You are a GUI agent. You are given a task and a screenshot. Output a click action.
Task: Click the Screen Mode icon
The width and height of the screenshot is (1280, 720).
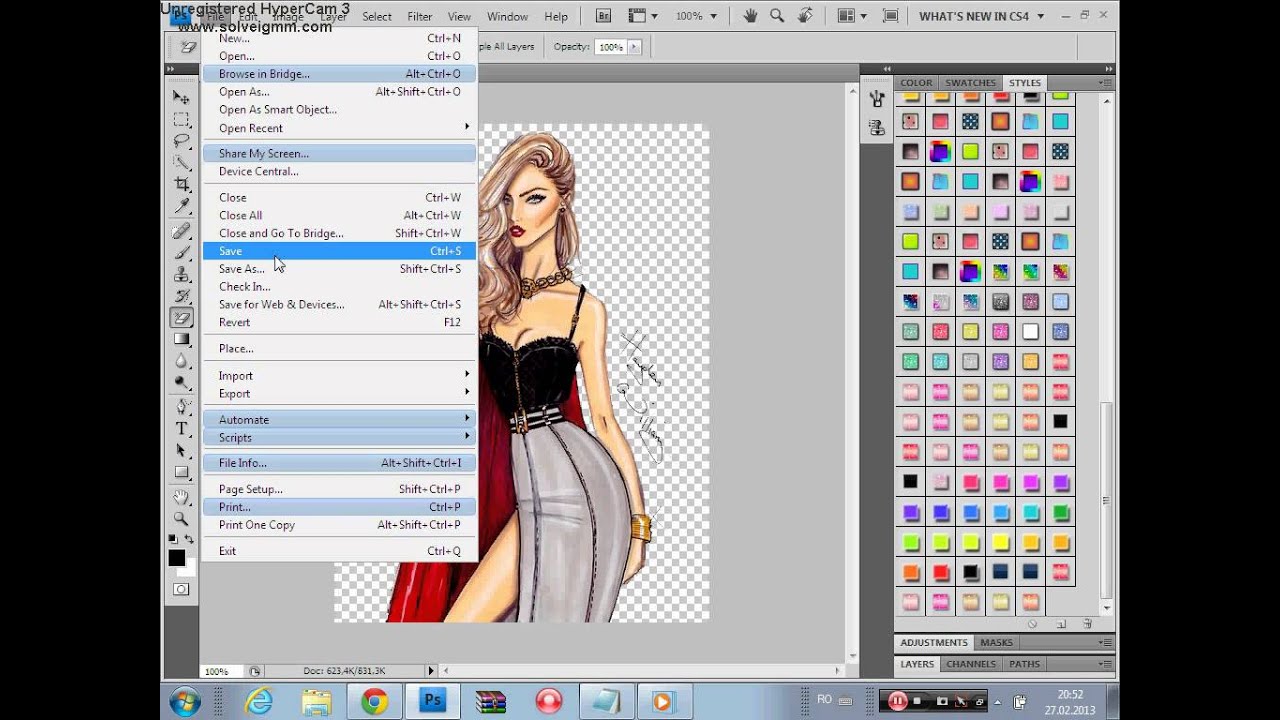[x=890, y=16]
